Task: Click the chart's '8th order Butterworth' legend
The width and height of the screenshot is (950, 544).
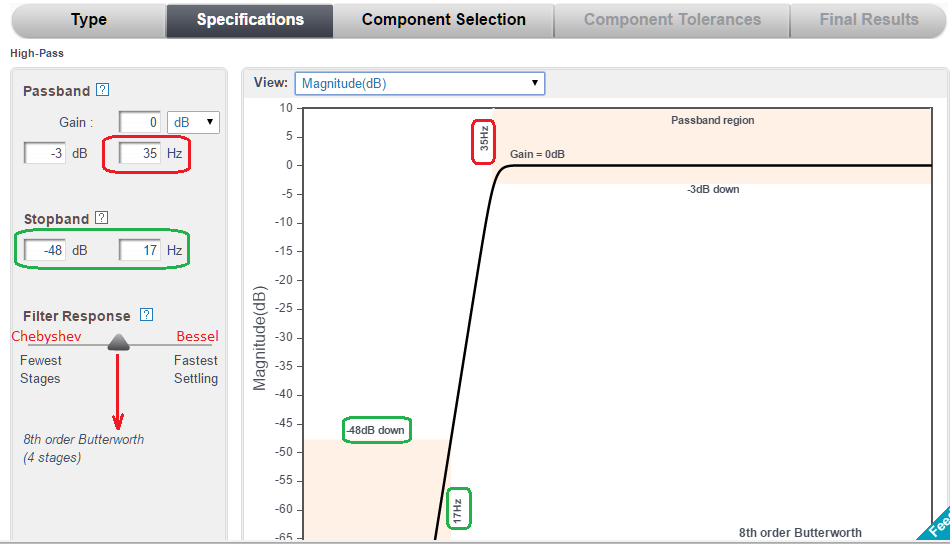Action: [x=800, y=532]
